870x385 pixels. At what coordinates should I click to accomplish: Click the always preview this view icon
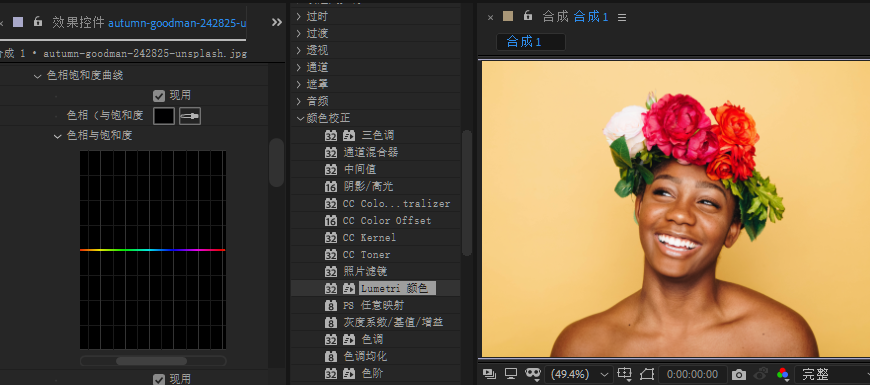pos(489,374)
